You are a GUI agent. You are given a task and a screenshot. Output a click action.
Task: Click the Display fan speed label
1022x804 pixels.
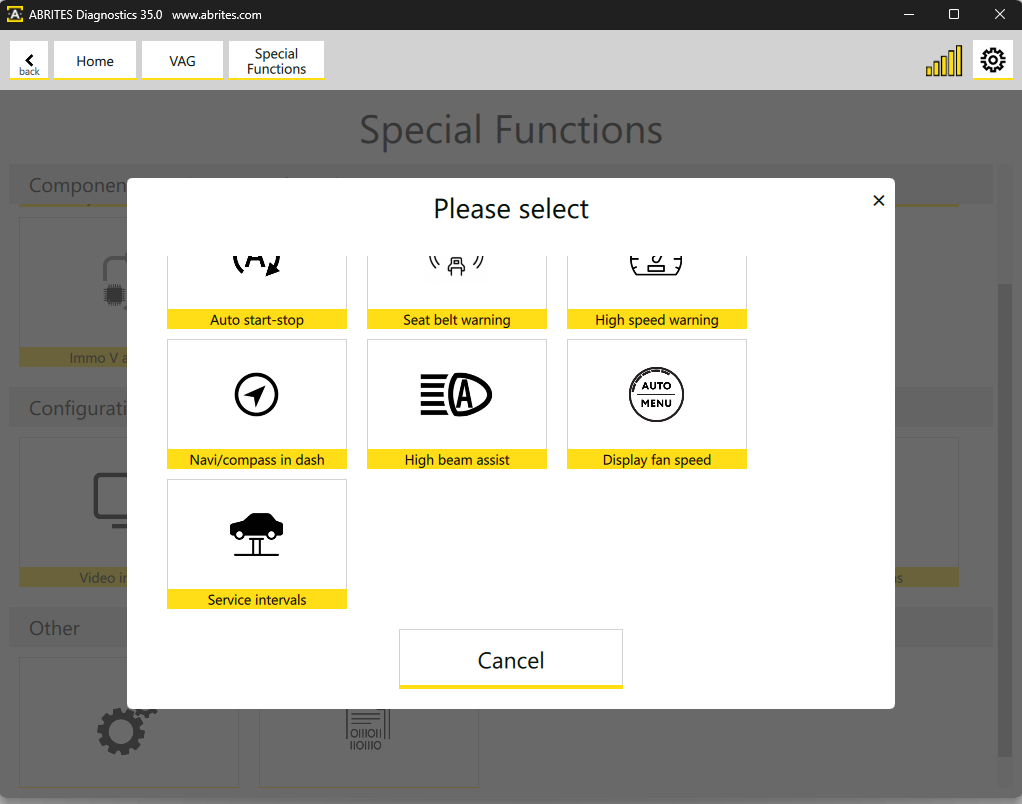tap(656, 459)
